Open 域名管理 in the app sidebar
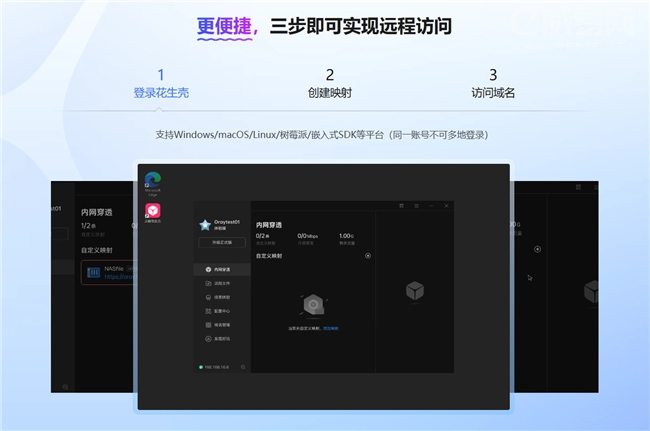 coord(222,325)
